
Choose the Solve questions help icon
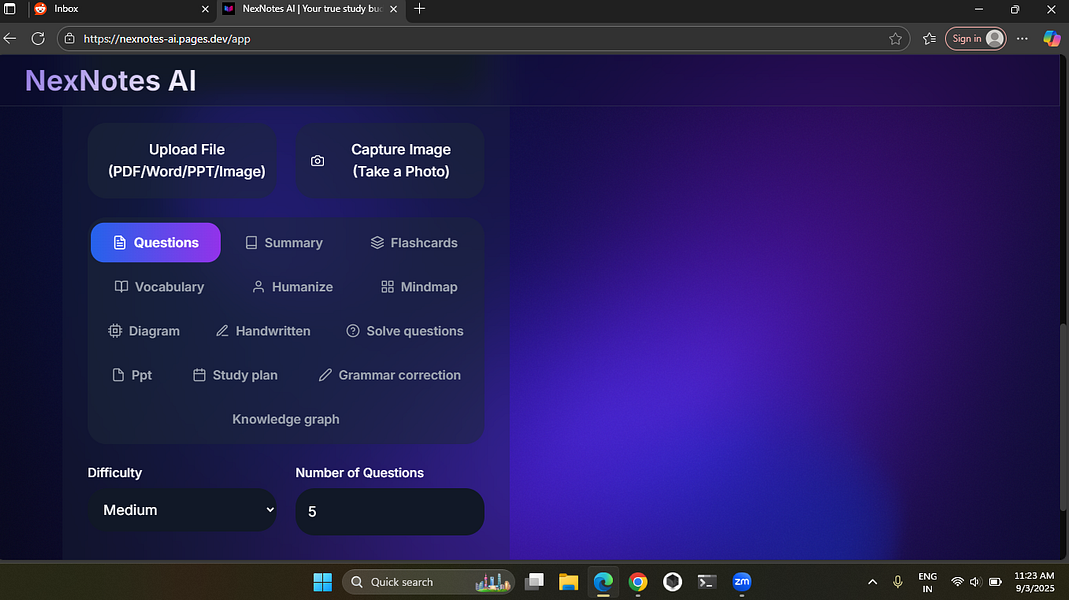pyautogui.click(x=352, y=330)
